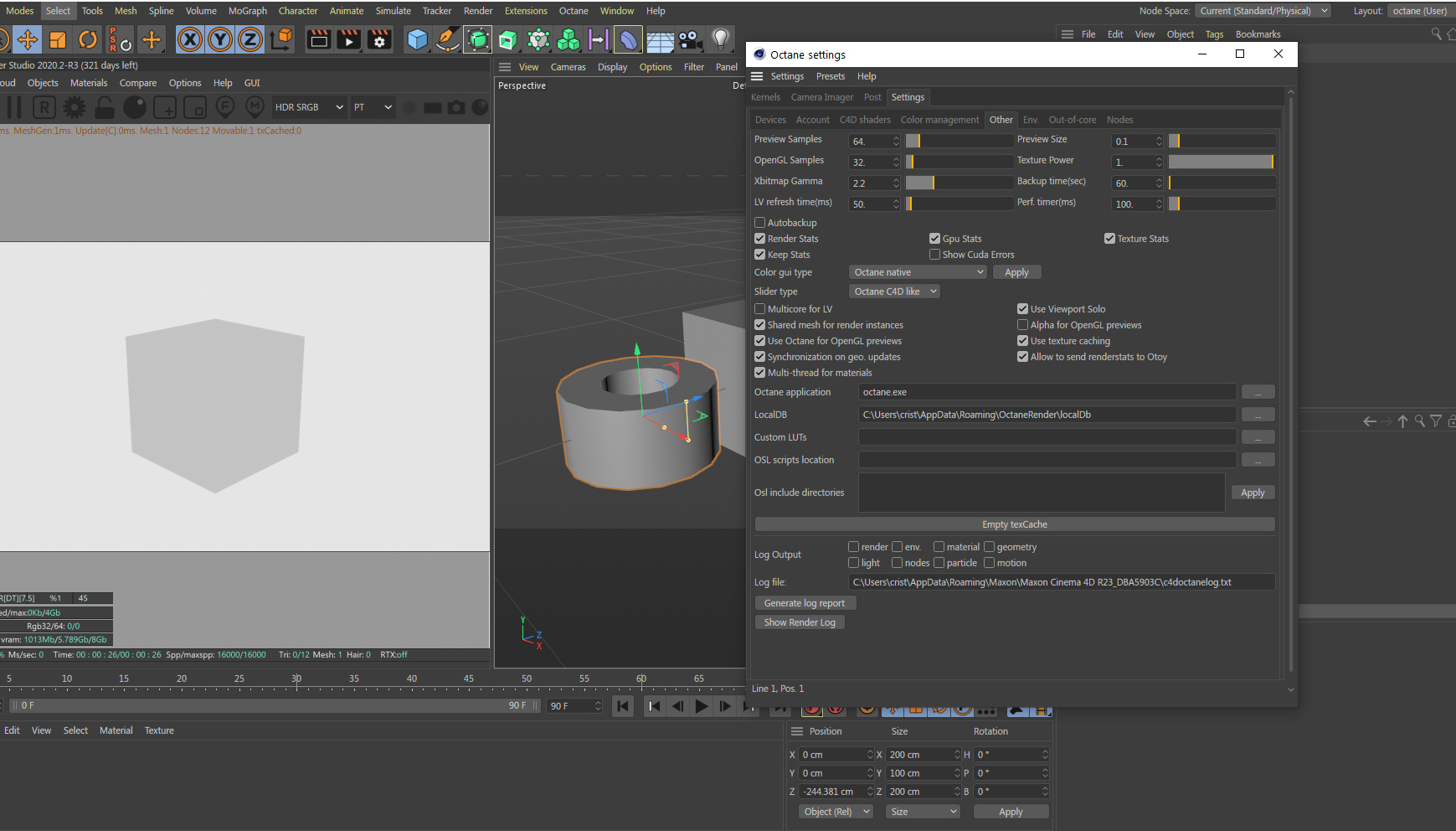Select the Rotate tool
The width and height of the screenshot is (1456, 831).
[x=88, y=39]
